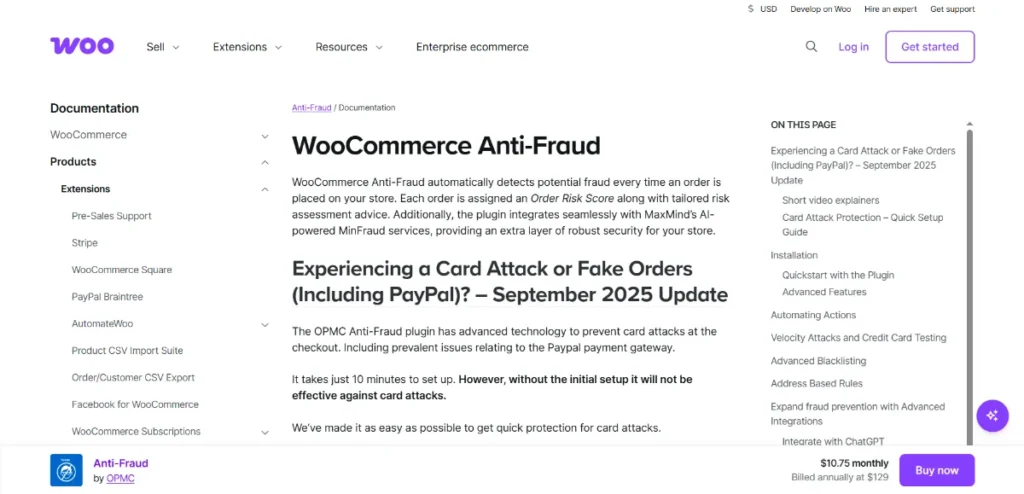Open the search magnifier icon

point(811,47)
